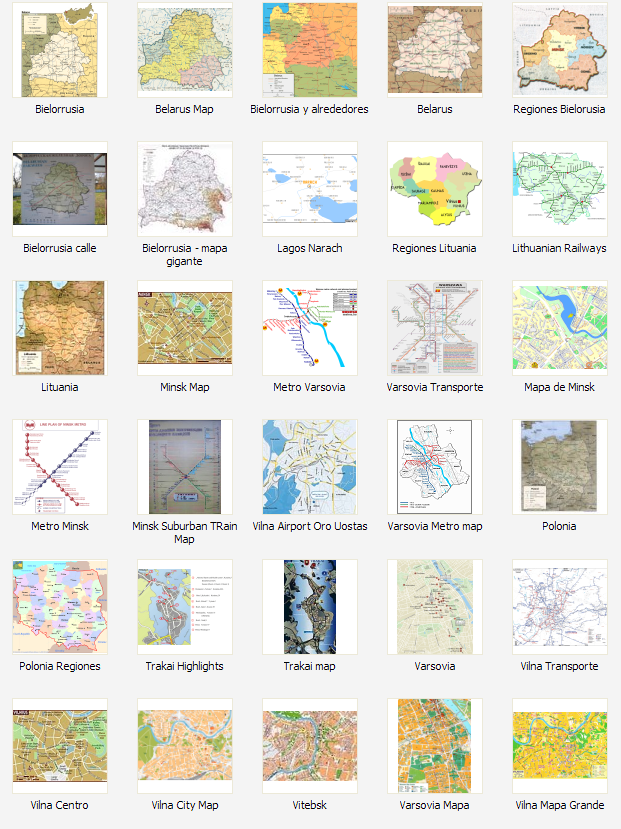Click the Vilna Airport Oro Uostas thumbnail
This screenshot has height=829, width=621.
tap(309, 466)
